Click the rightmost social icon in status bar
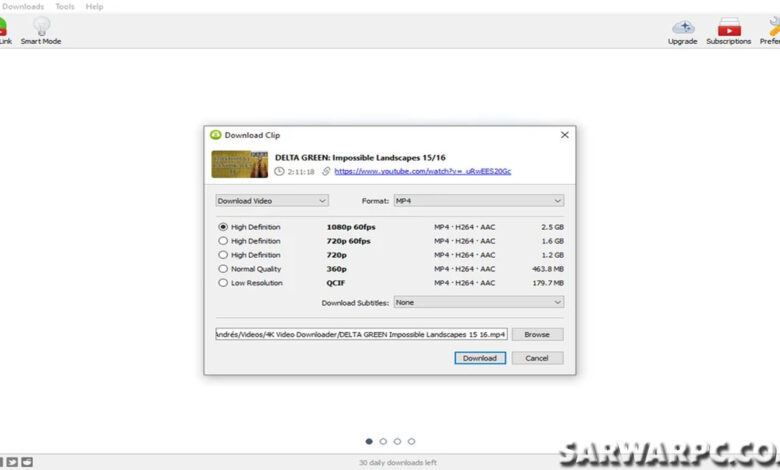This screenshot has width=780, height=470. 27,462
